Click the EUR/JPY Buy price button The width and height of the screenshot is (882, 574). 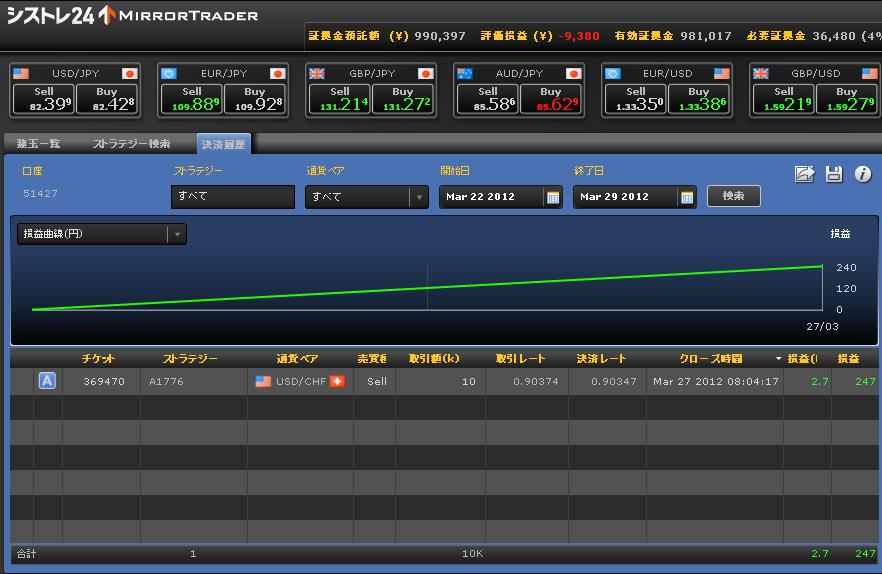(x=254, y=99)
